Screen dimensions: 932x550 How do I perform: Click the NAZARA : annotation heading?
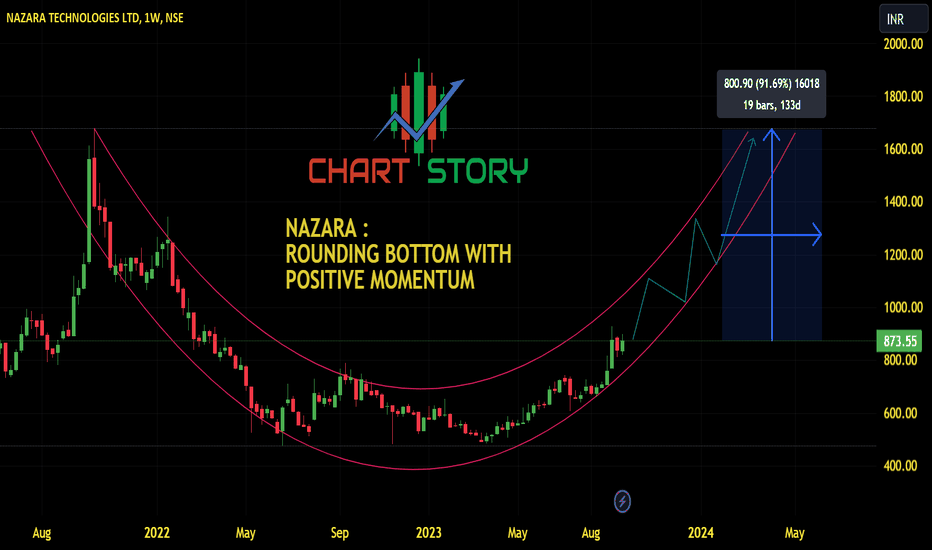click(x=326, y=228)
